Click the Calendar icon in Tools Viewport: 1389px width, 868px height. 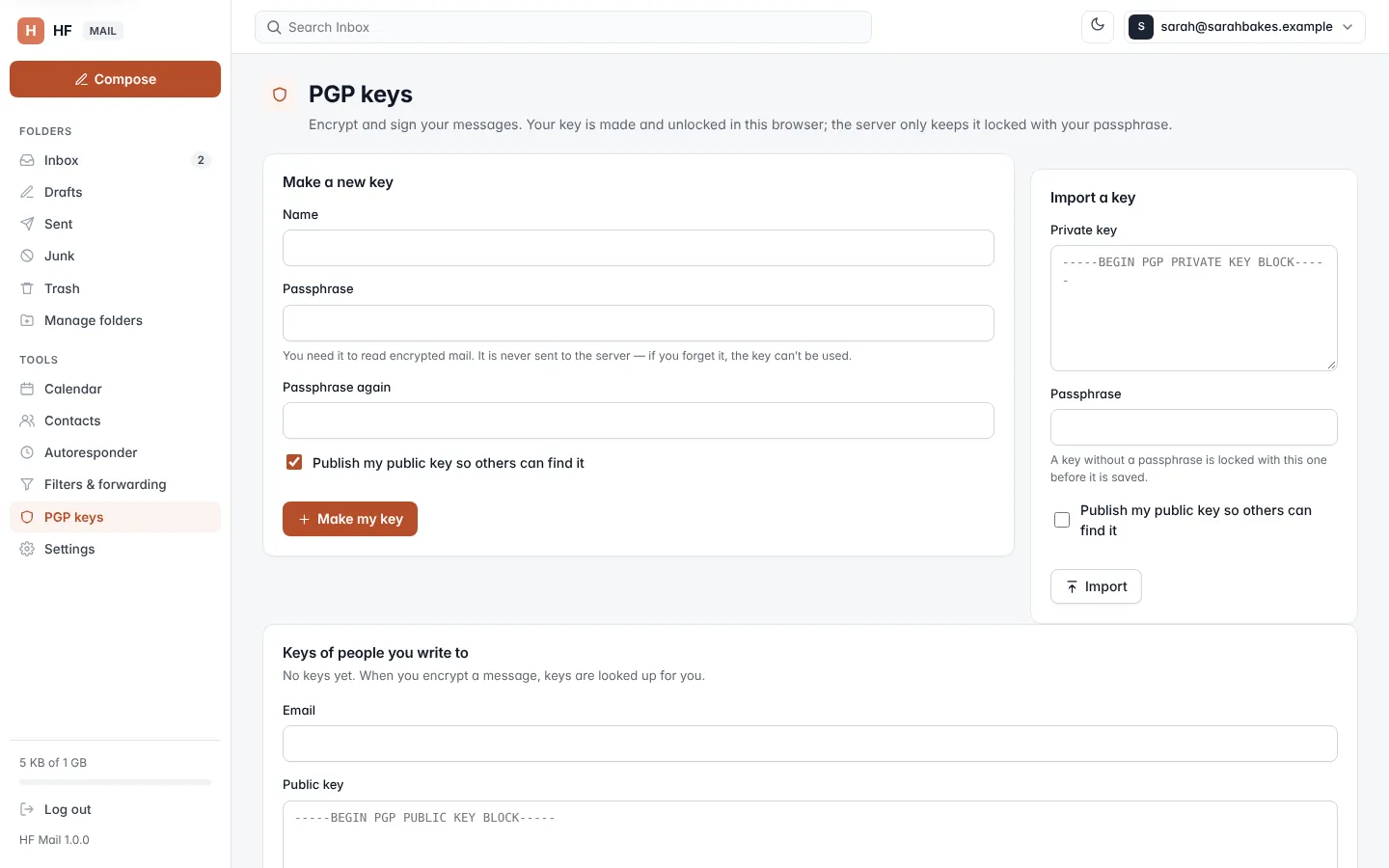tap(27, 389)
